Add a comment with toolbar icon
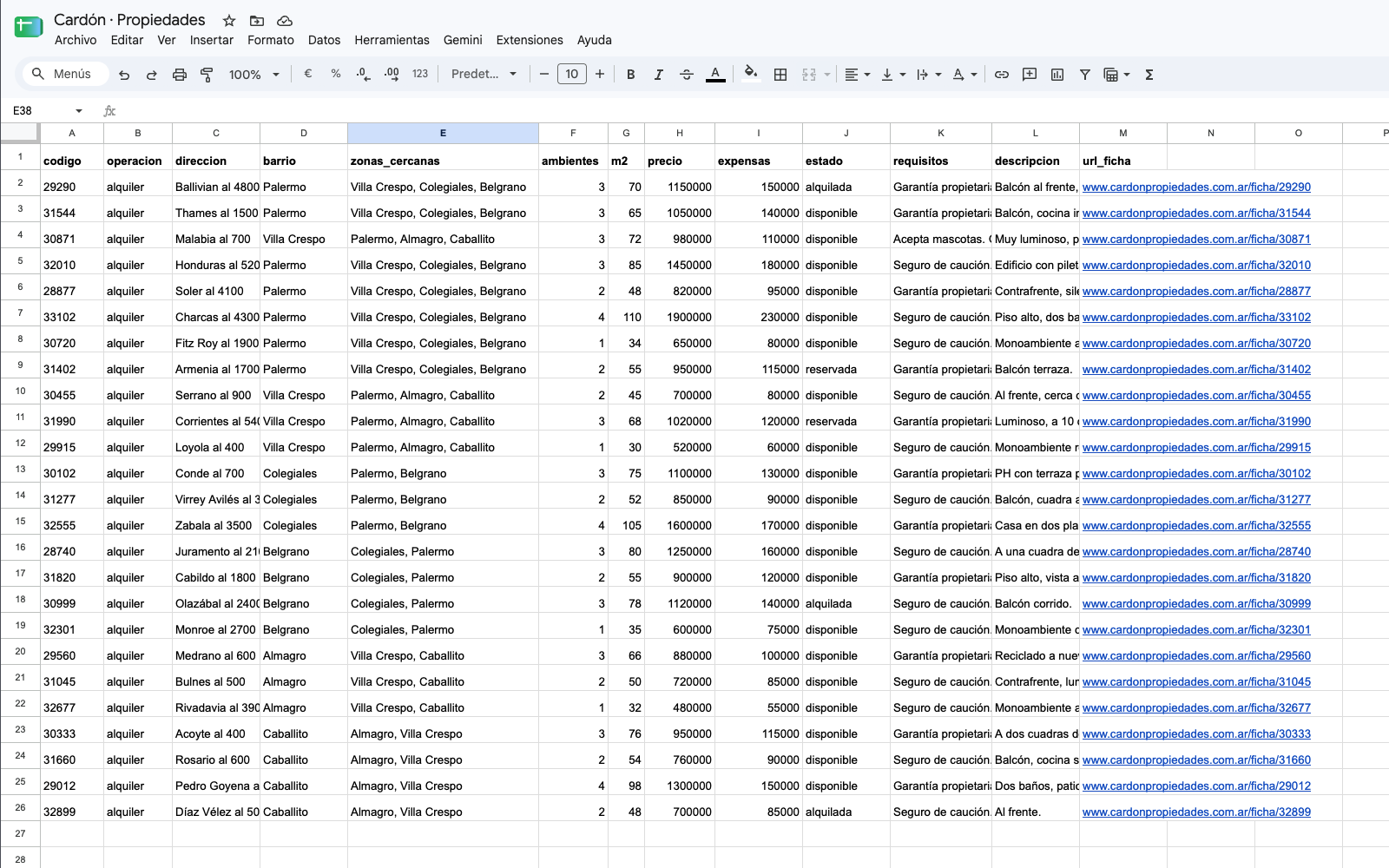 [x=1030, y=75]
